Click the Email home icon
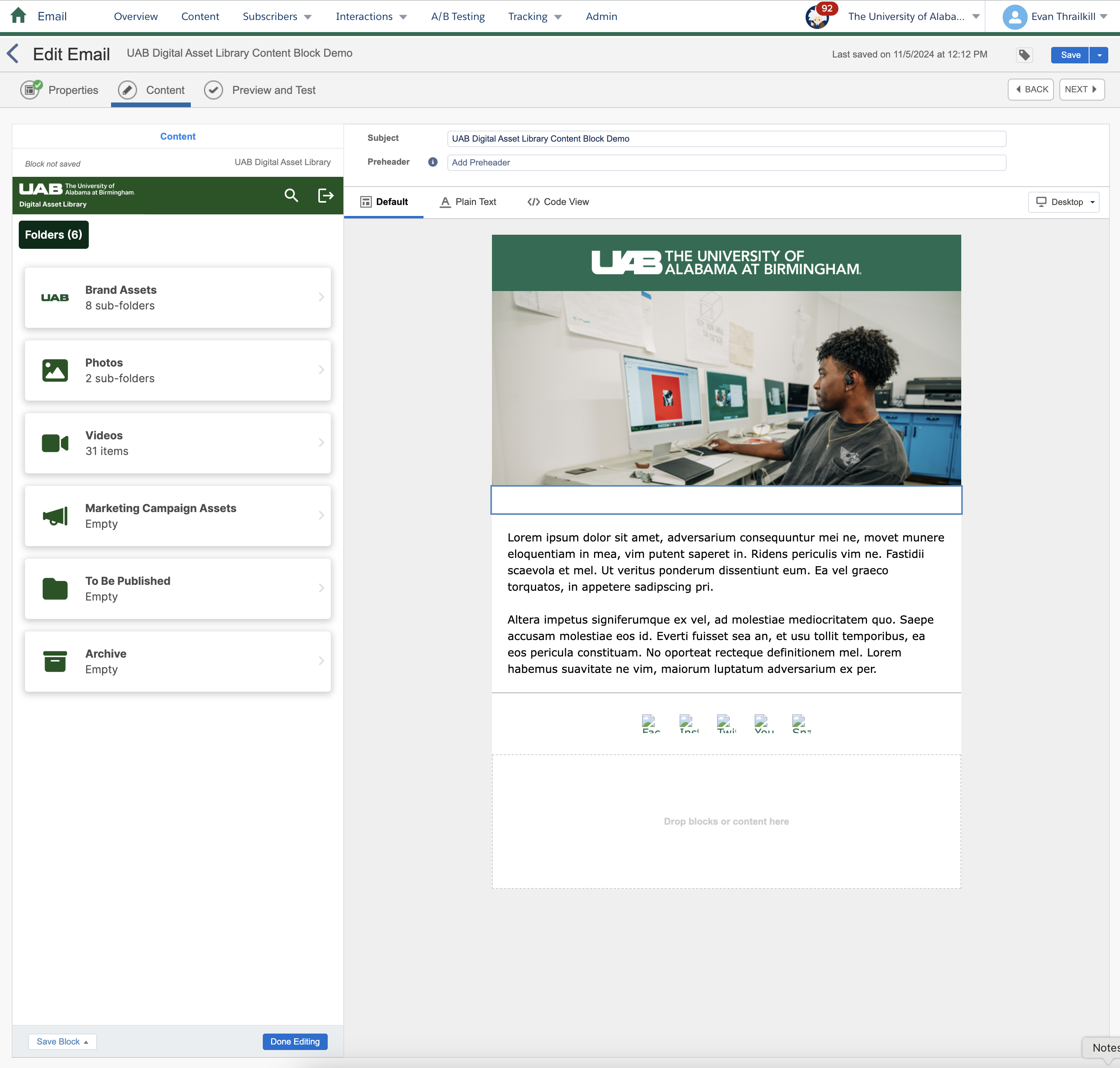Viewport: 1120px width, 1068px height. [19, 16]
